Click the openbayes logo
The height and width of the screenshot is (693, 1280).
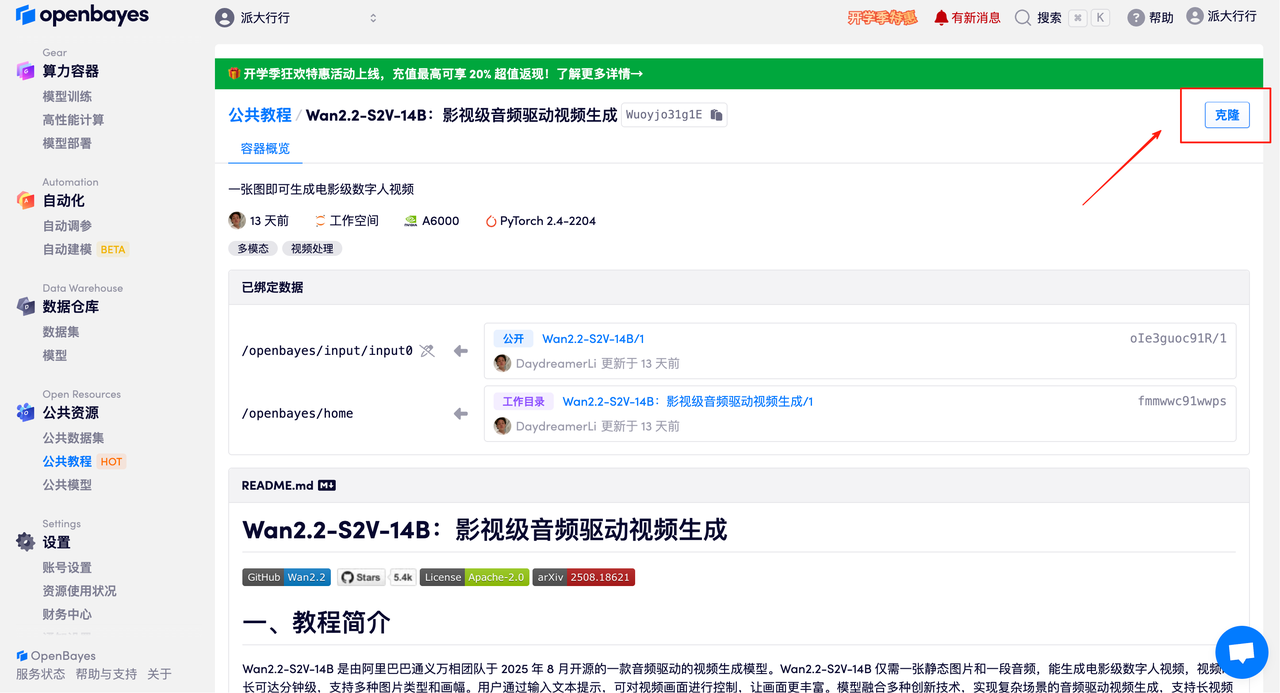(82, 15)
